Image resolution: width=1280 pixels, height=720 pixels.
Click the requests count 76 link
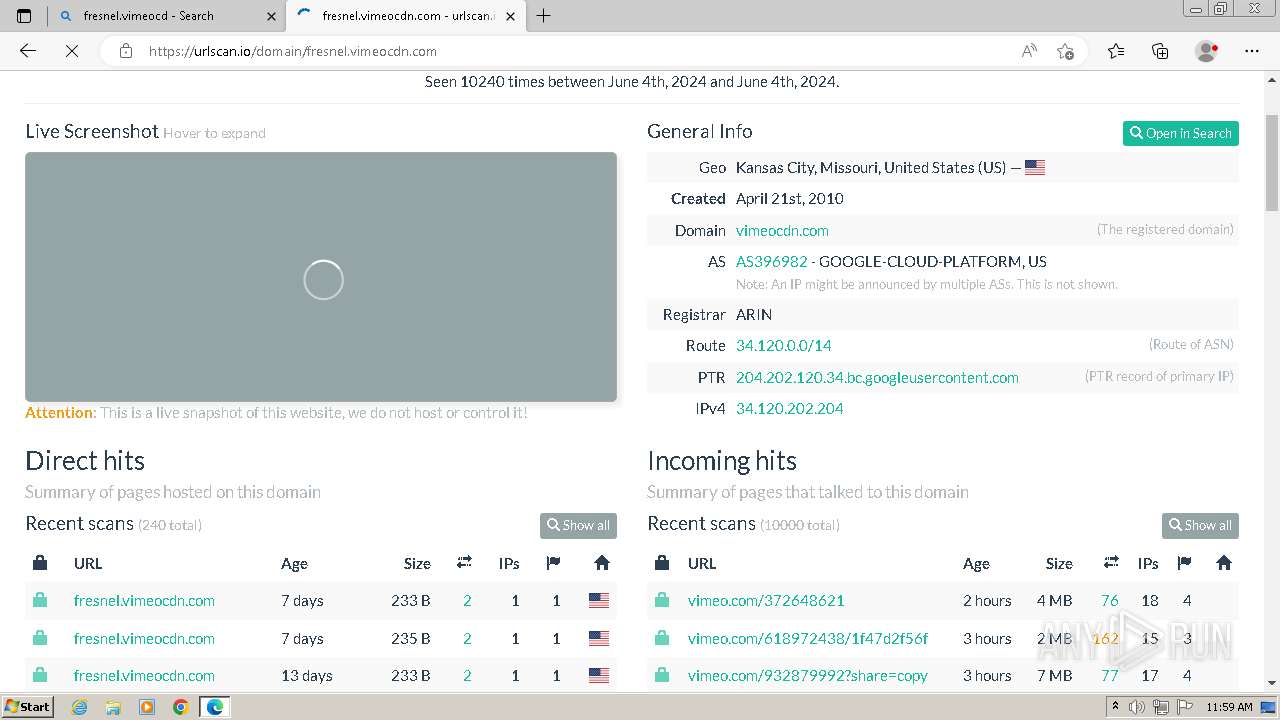click(x=1109, y=600)
